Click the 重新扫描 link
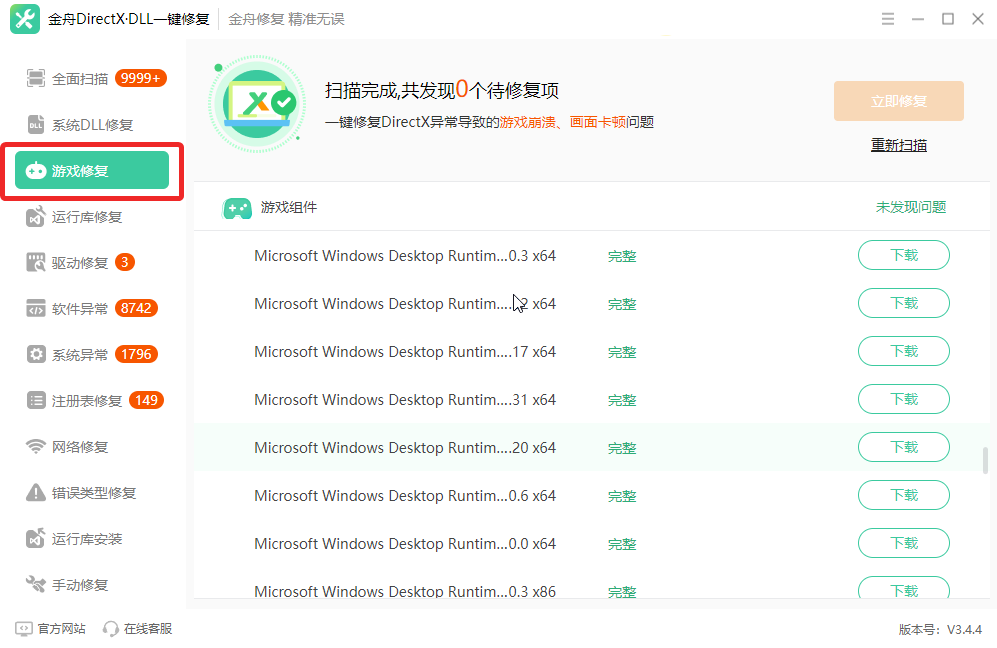997x648 pixels. (898, 145)
